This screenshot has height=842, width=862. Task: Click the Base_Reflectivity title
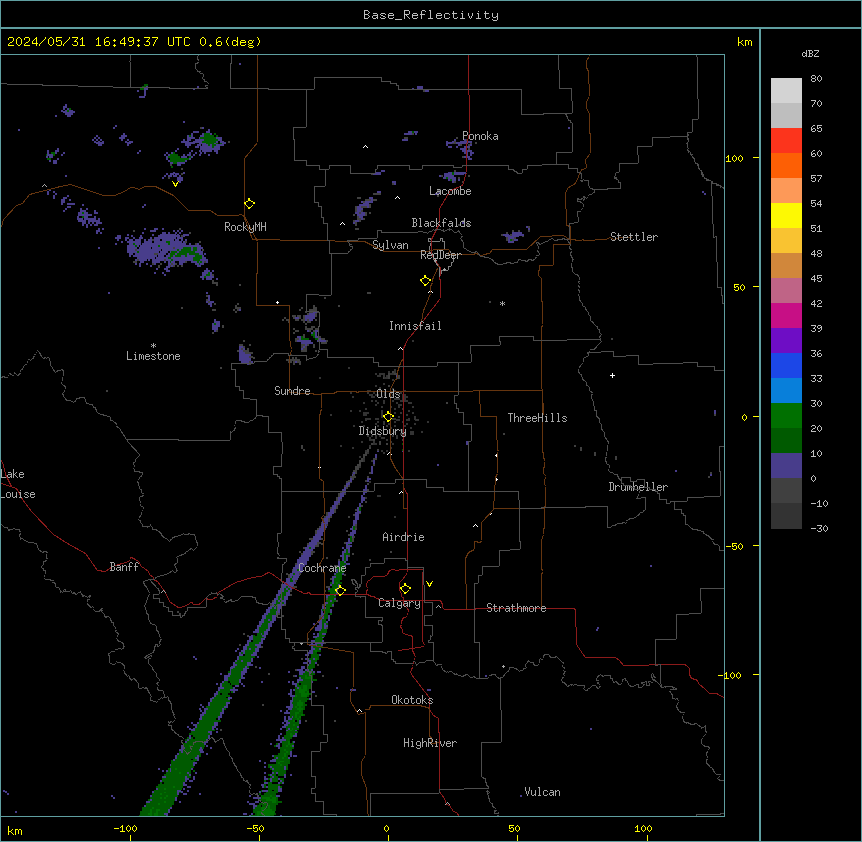coord(431,15)
